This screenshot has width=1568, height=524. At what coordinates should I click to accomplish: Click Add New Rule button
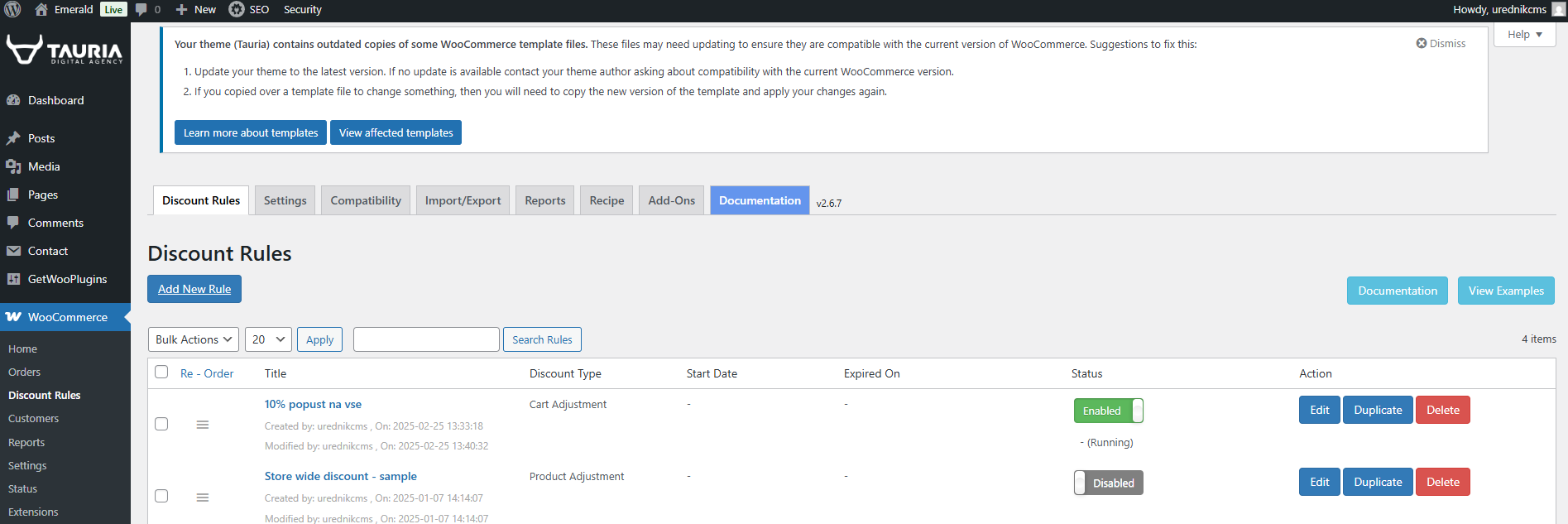[194, 289]
